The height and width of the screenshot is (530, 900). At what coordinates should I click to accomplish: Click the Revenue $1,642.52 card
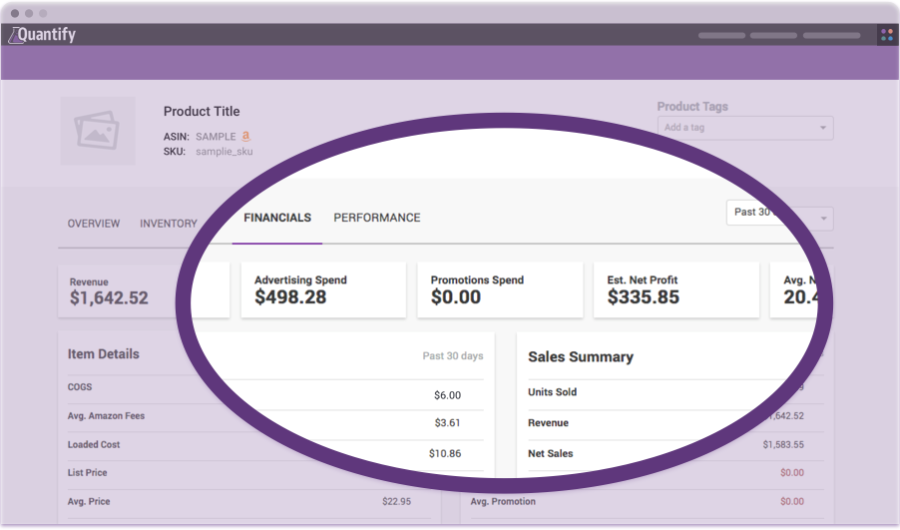pos(125,290)
